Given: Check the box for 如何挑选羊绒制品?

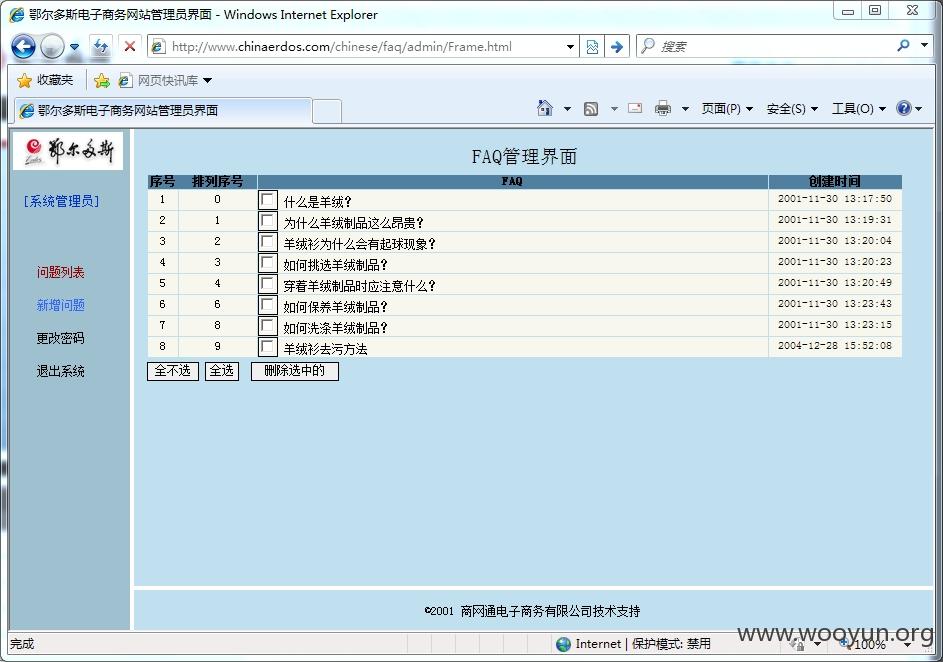Looking at the screenshot, I should coord(268,263).
